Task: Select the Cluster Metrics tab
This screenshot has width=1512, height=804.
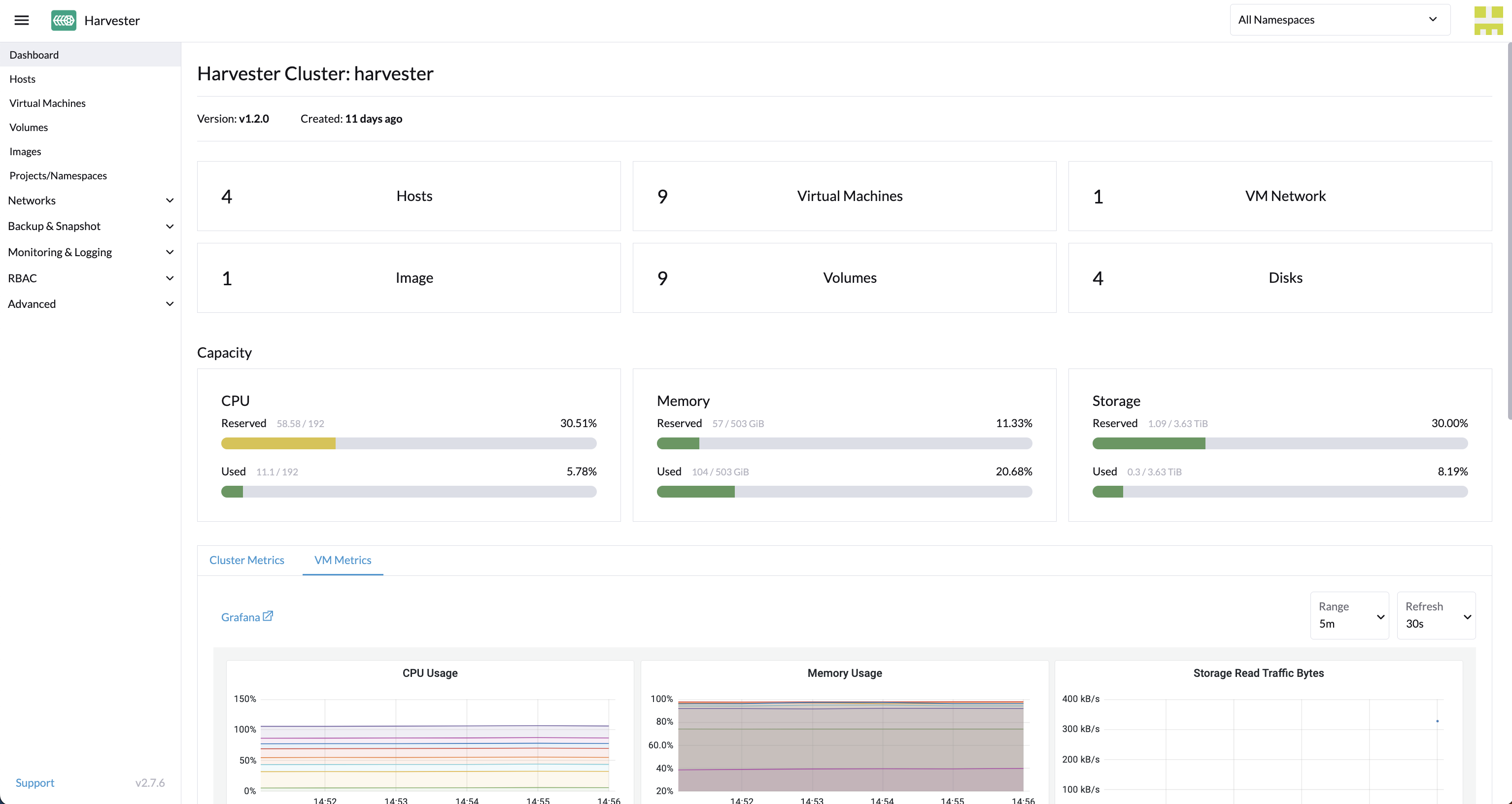Action: coord(247,559)
